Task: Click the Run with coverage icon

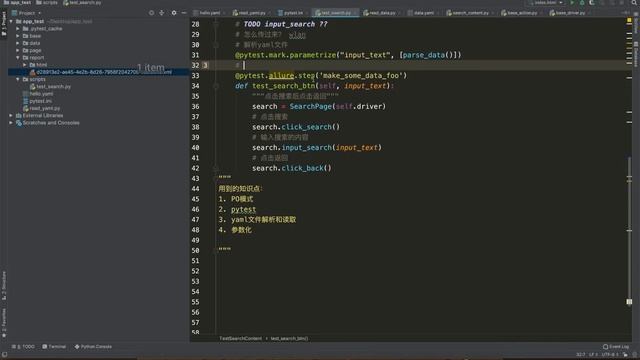Action: coord(591,2)
